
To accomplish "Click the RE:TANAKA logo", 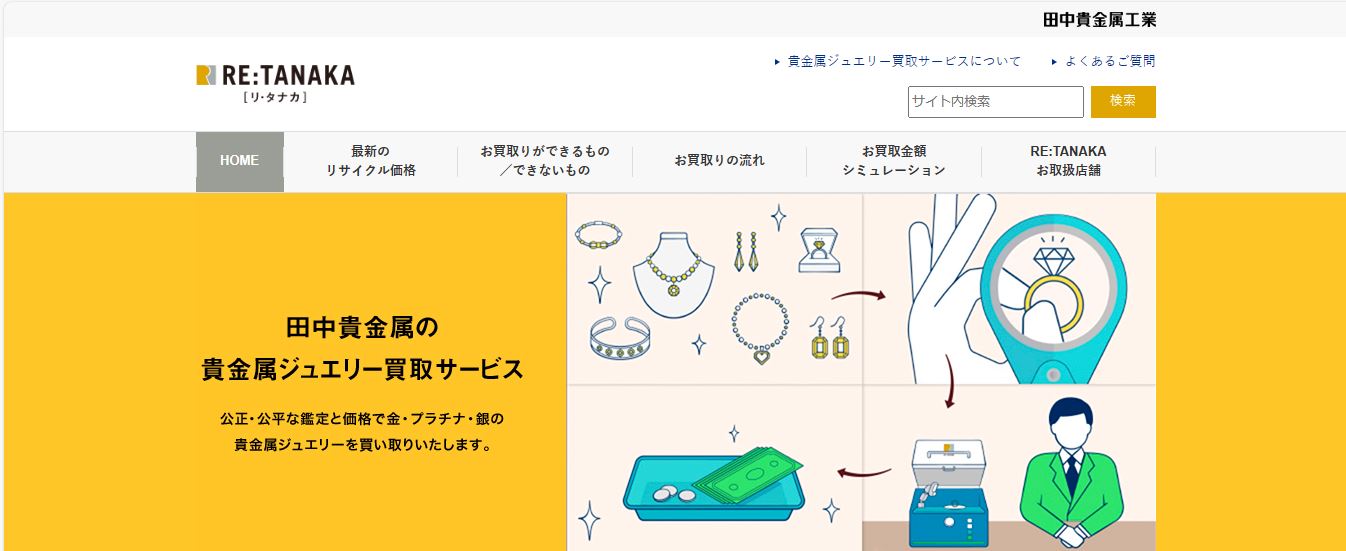I will pos(275,84).
